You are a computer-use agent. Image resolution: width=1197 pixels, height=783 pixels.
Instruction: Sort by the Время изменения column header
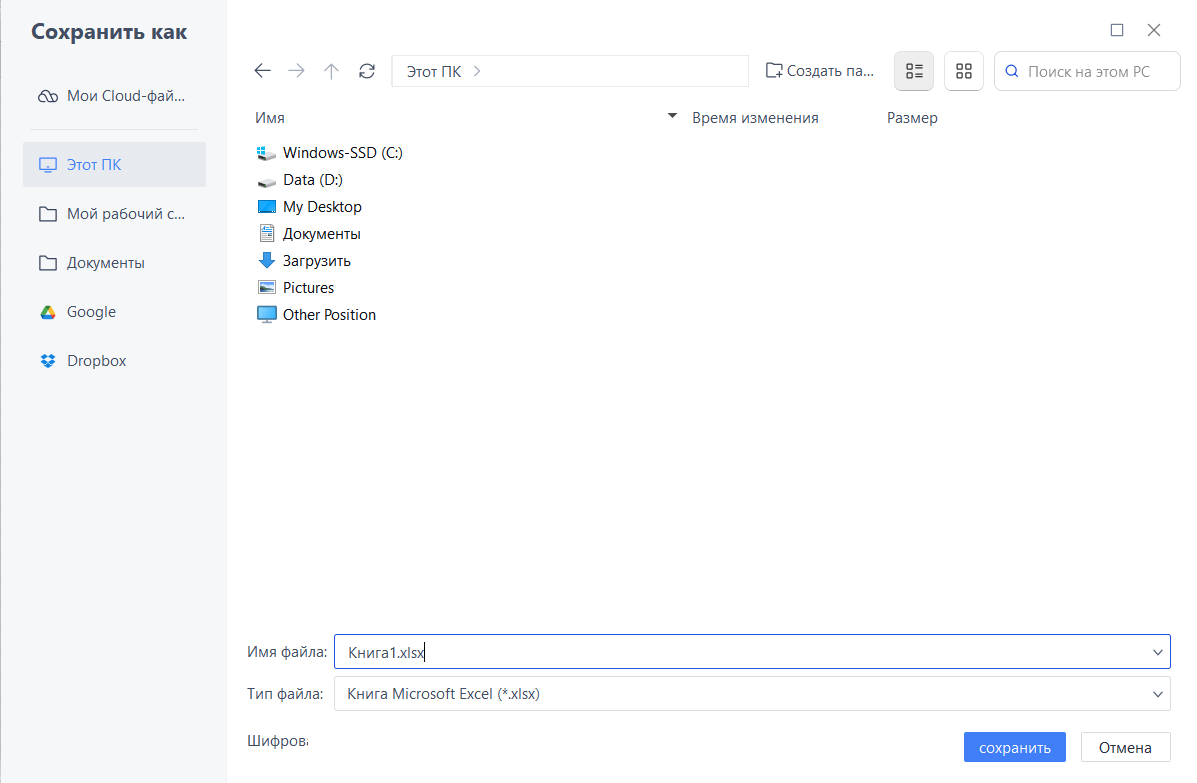pos(755,118)
